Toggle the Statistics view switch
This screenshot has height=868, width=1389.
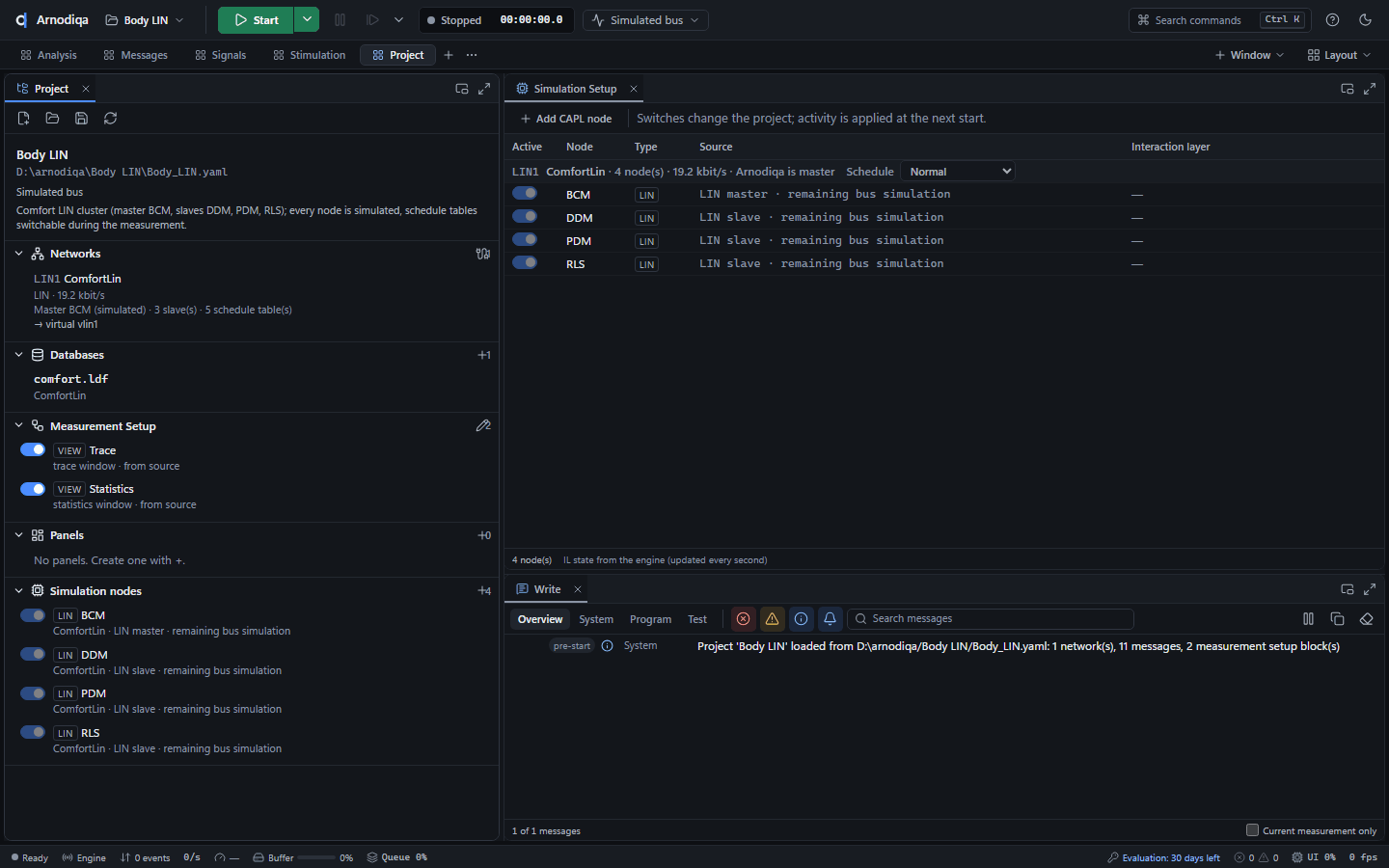(x=33, y=489)
